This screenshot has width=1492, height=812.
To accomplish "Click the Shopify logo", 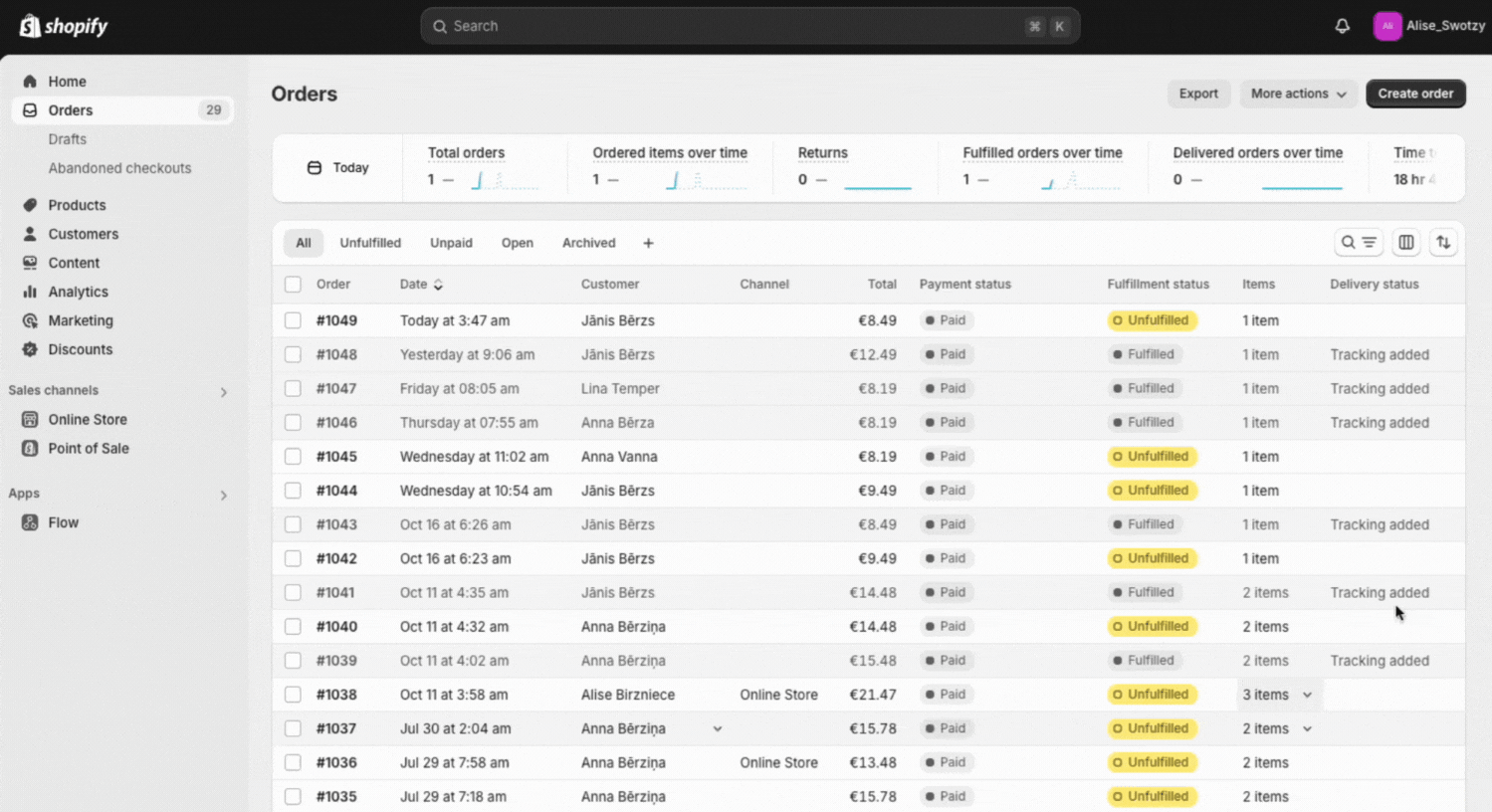I will click(64, 26).
